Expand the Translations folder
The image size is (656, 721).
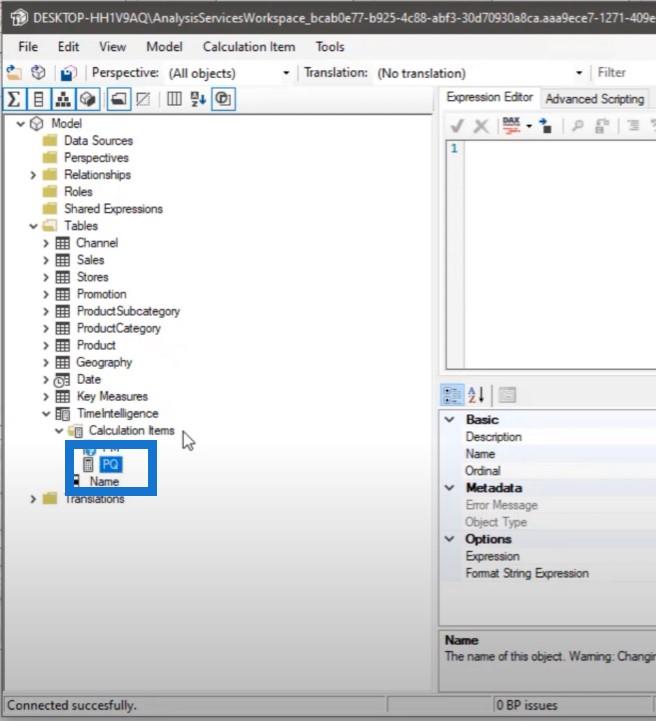coord(33,499)
